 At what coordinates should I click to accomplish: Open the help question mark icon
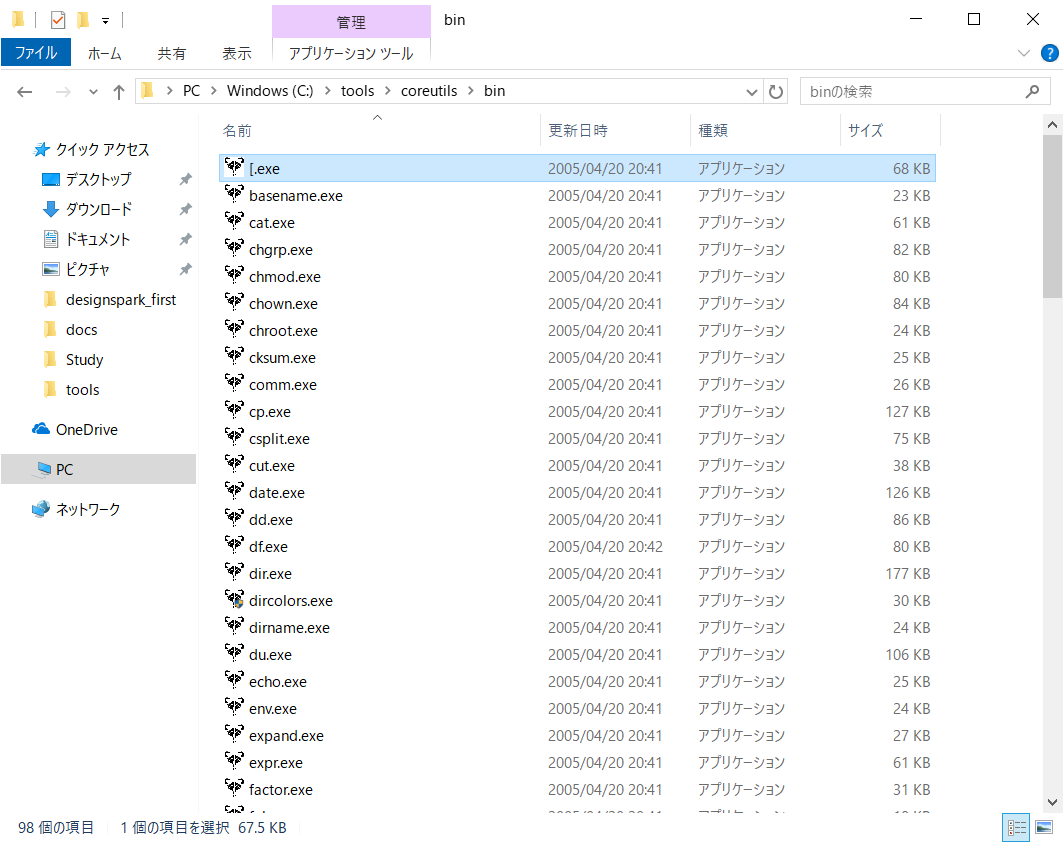[1049, 53]
